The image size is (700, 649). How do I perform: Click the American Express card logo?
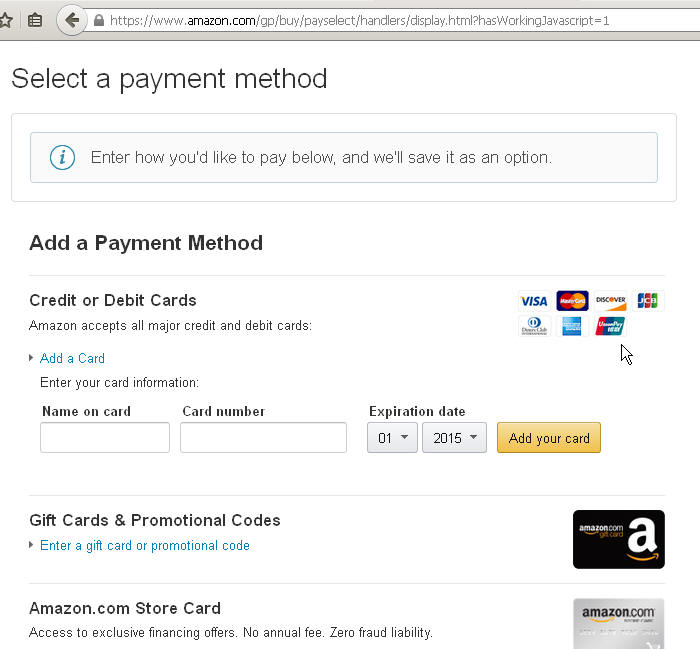[572, 326]
